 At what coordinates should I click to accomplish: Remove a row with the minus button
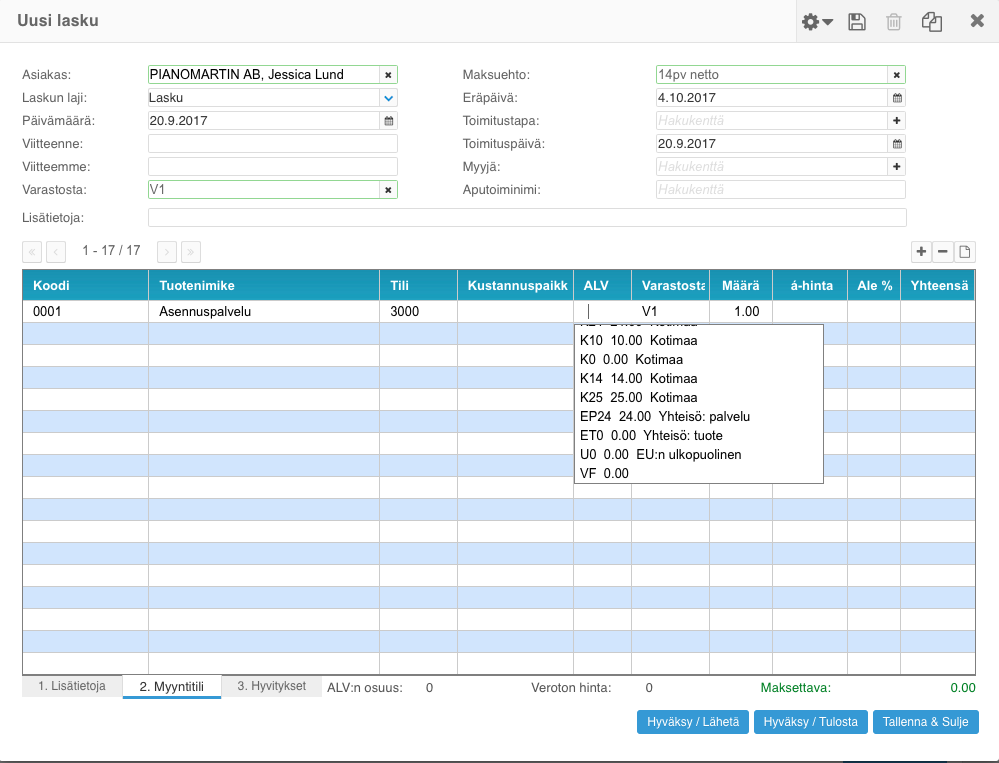(943, 252)
